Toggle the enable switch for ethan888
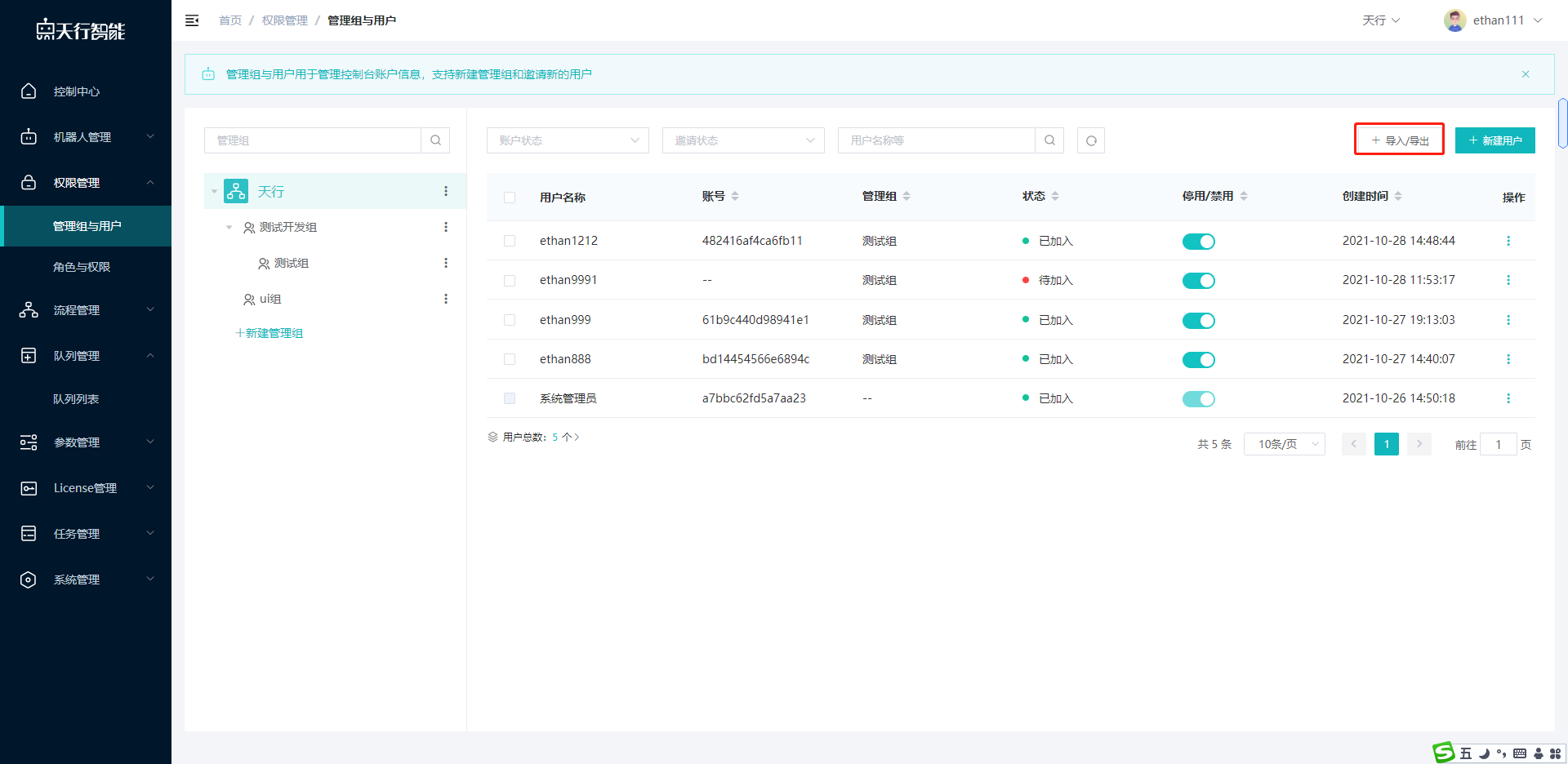Image resolution: width=1568 pixels, height=764 pixels. 1198,360
